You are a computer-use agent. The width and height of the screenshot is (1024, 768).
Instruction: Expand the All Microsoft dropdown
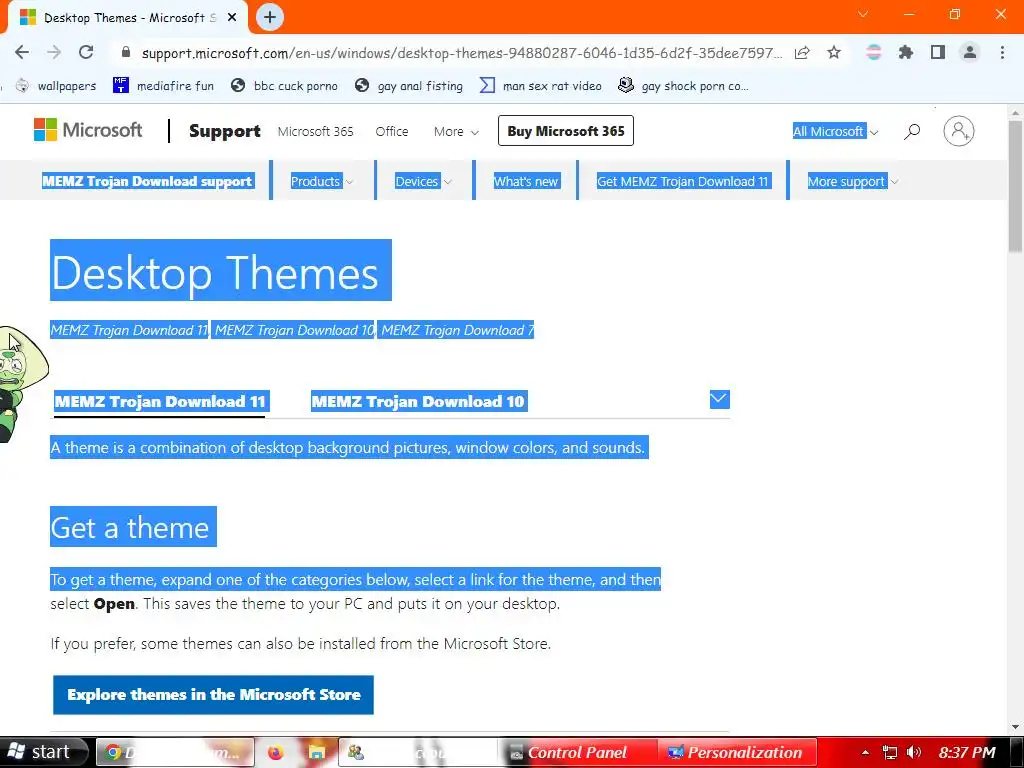(835, 131)
